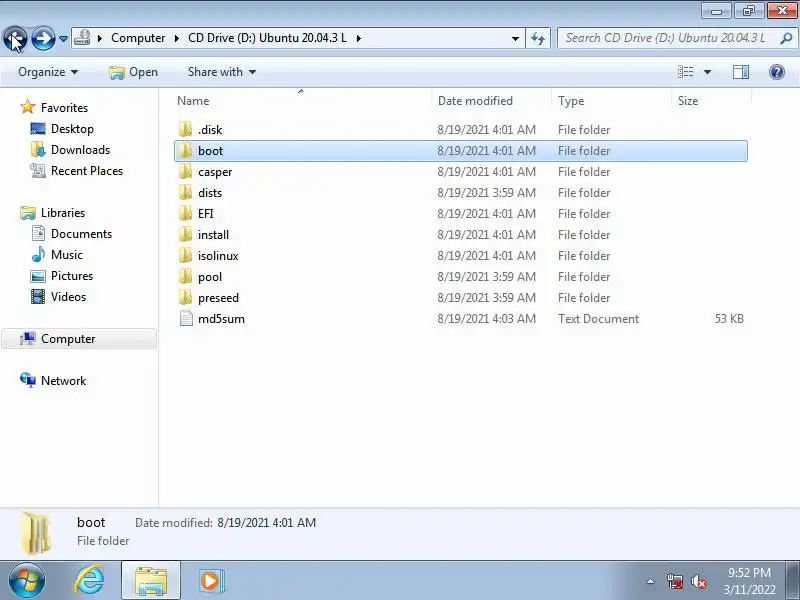800x600 pixels.
Task: Select the md5sum text document icon
Action: tap(186, 318)
